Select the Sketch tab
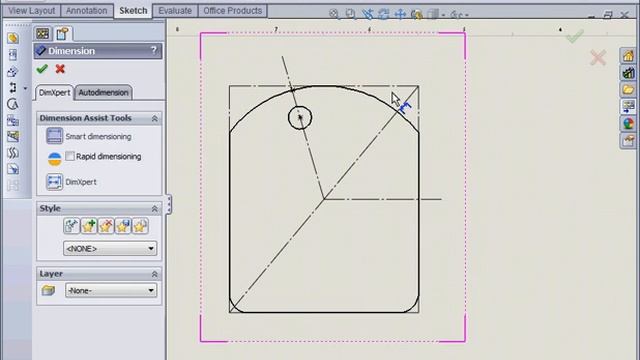Image resolution: width=640 pixels, height=360 pixels. pyautogui.click(x=133, y=11)
